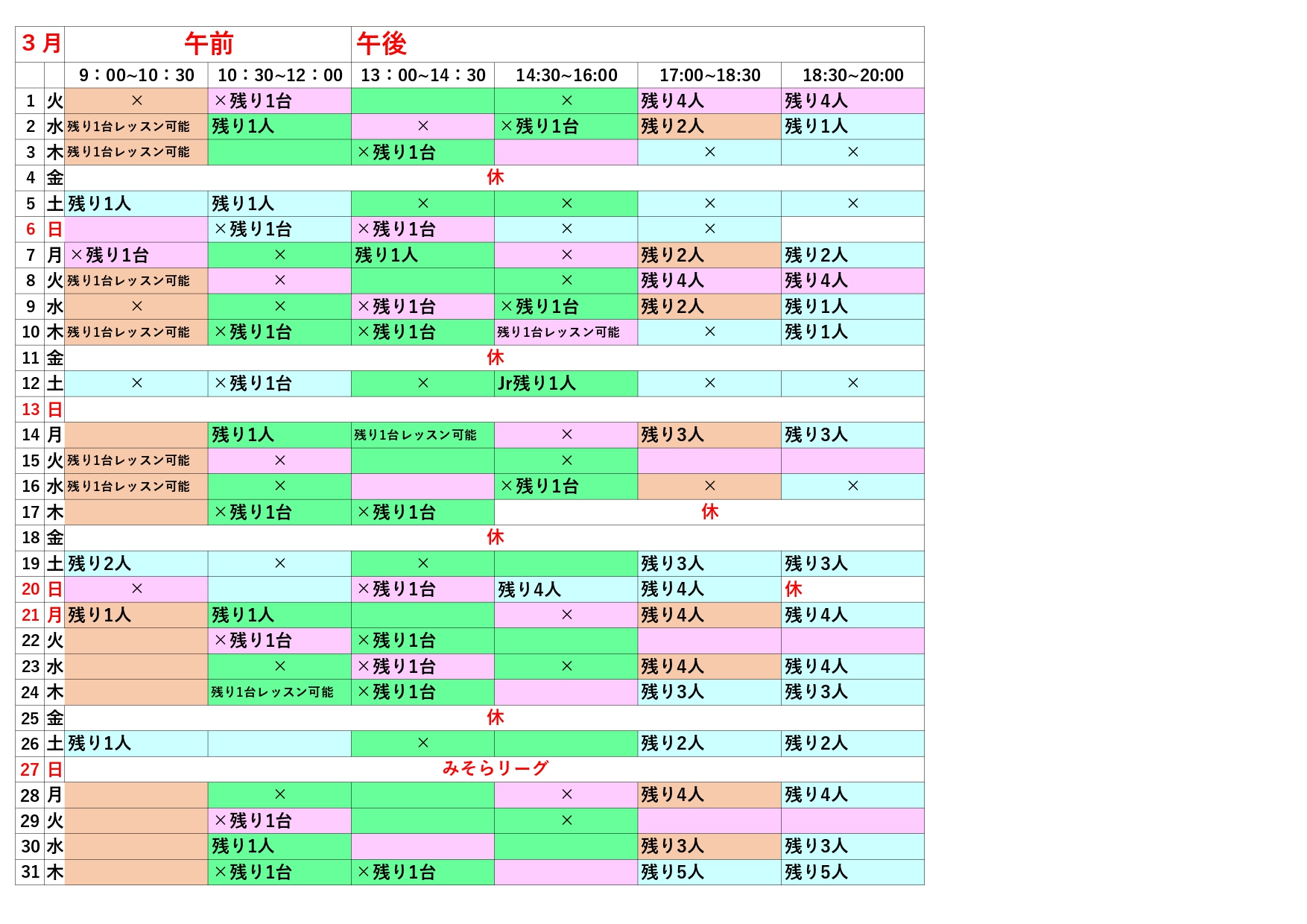Click "×残り1台" at 10:30 on the 17th

click(x=253, y=512)
